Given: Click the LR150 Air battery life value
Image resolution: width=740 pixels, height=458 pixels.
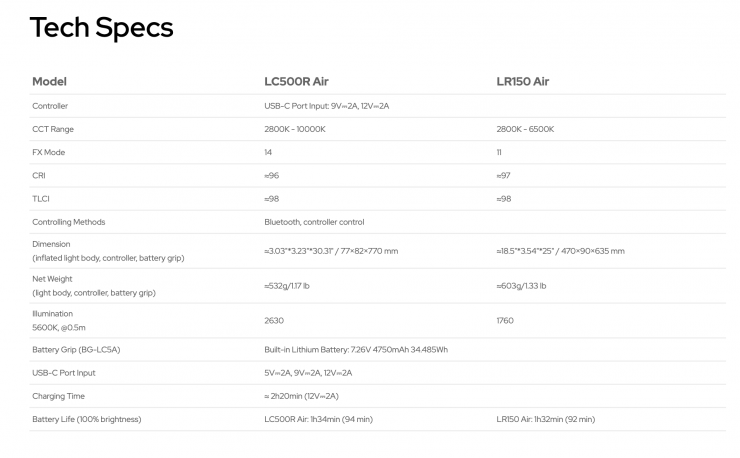Looking at the screenshot, I should point(546,419).
